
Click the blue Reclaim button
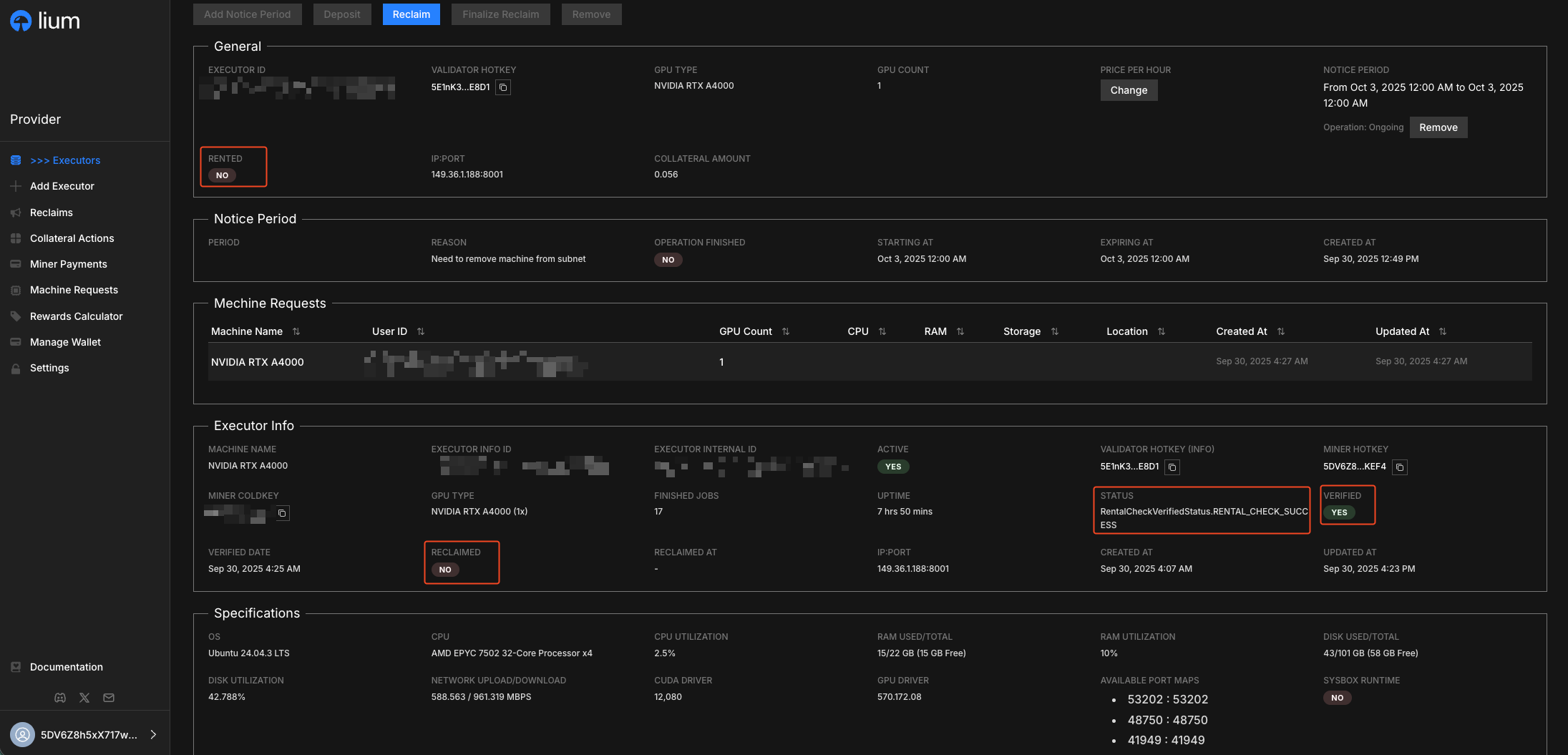411,14
